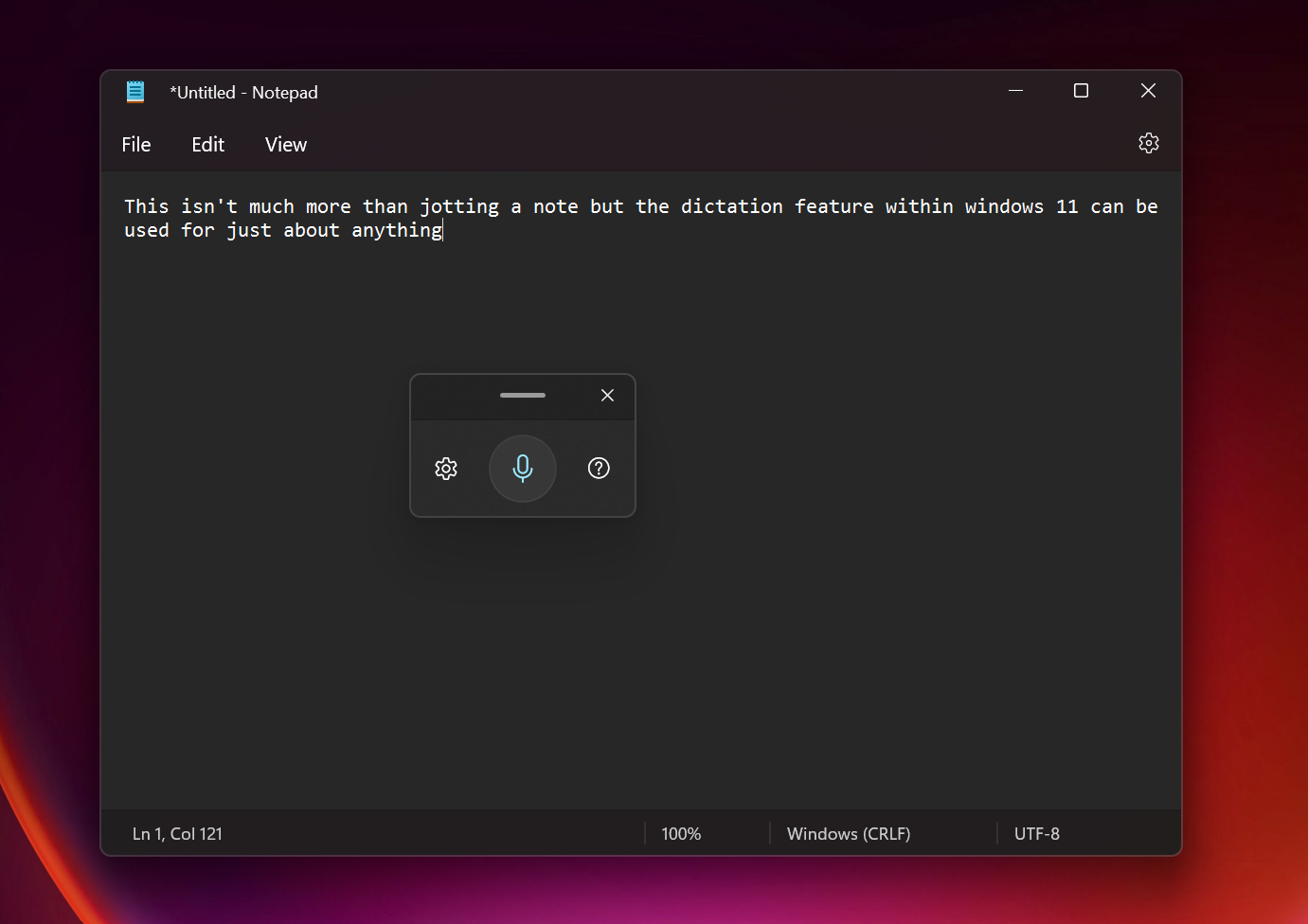This screenshot has height=924, width=1308.
Task: Click the UTF-8 encoding indicator
Action: point(1036,834)
